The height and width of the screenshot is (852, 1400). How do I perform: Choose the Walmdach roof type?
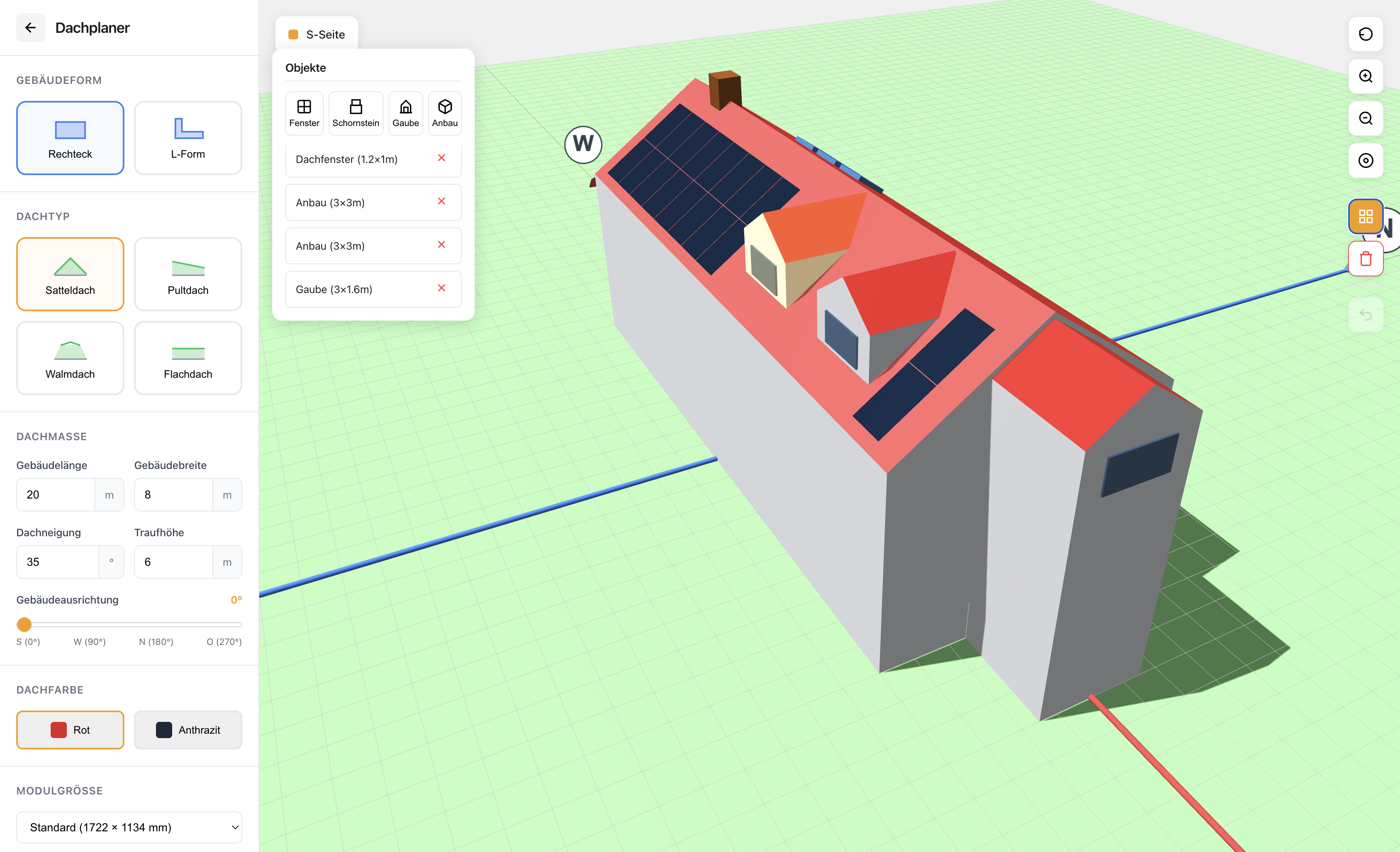point(70,357)
